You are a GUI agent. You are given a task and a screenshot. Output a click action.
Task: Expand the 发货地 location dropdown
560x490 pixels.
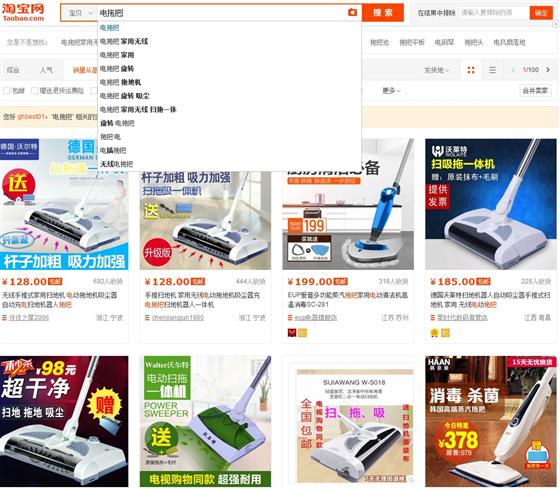tap(436, 70)
